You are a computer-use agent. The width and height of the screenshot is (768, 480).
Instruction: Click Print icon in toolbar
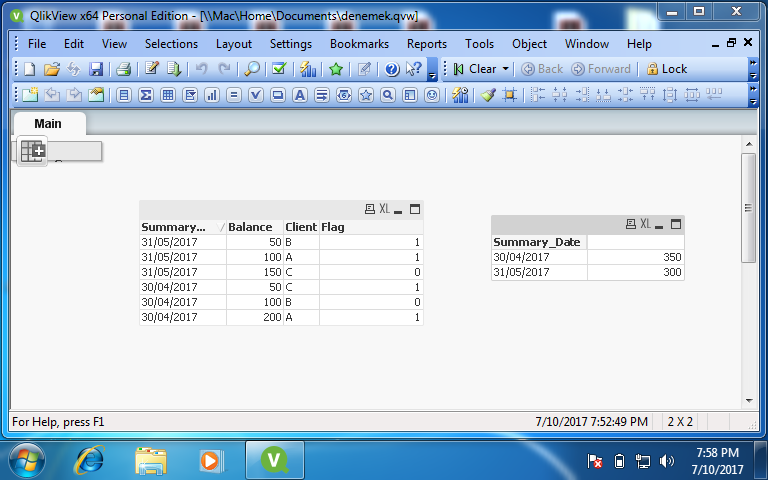tap(123, 69)
